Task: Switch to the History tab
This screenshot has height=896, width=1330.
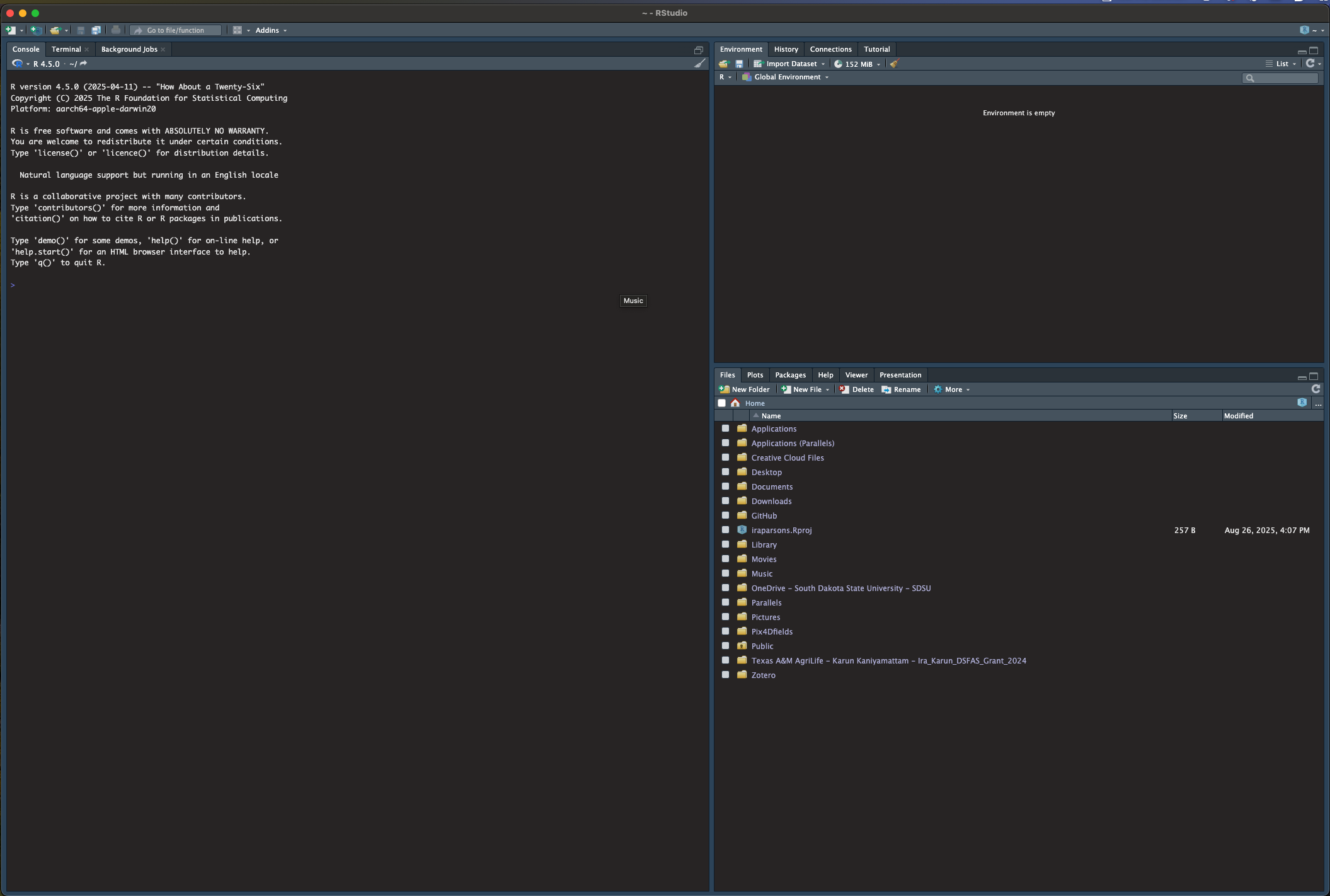Action: 786,49
